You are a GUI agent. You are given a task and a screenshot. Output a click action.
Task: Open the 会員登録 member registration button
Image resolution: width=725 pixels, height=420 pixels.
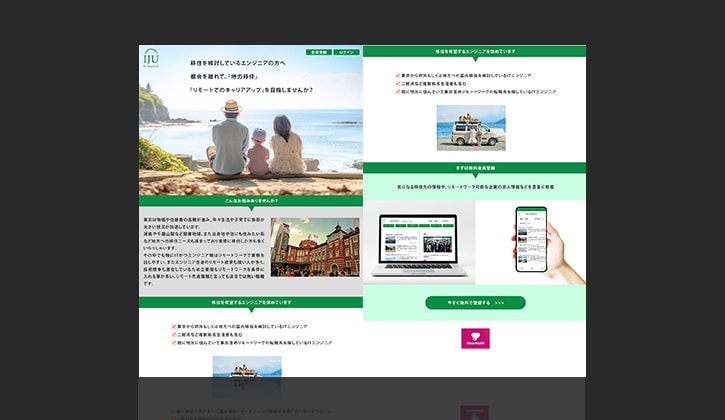coord(319,52)
